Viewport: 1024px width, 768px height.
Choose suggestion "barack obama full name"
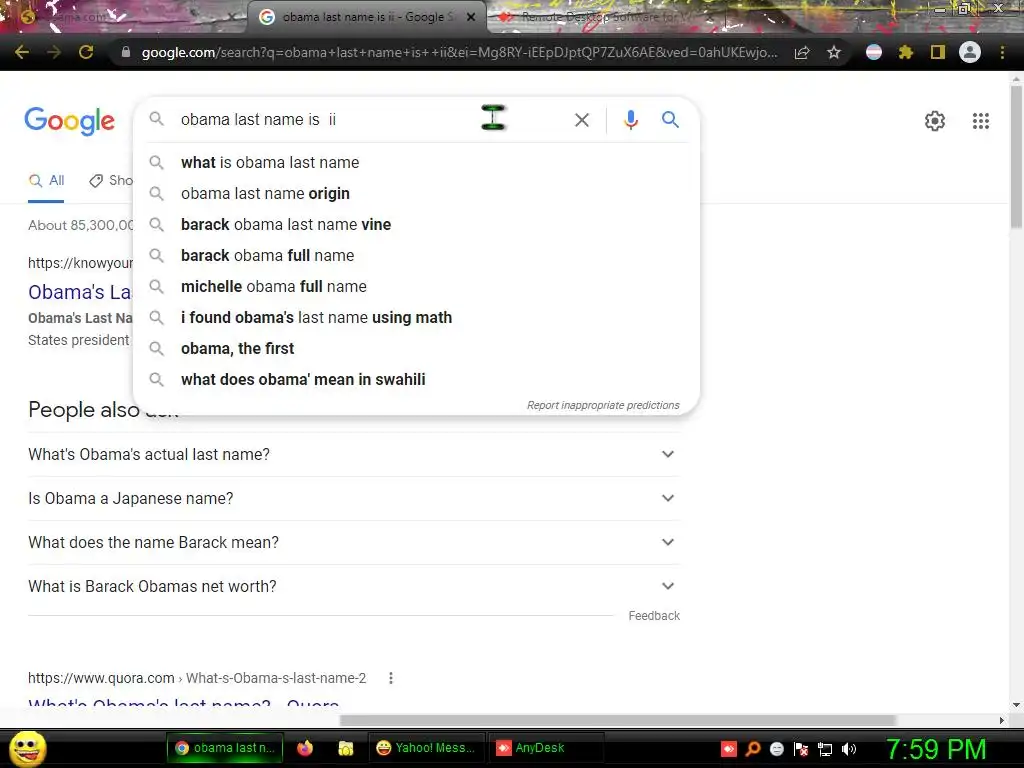coord(416,255)
